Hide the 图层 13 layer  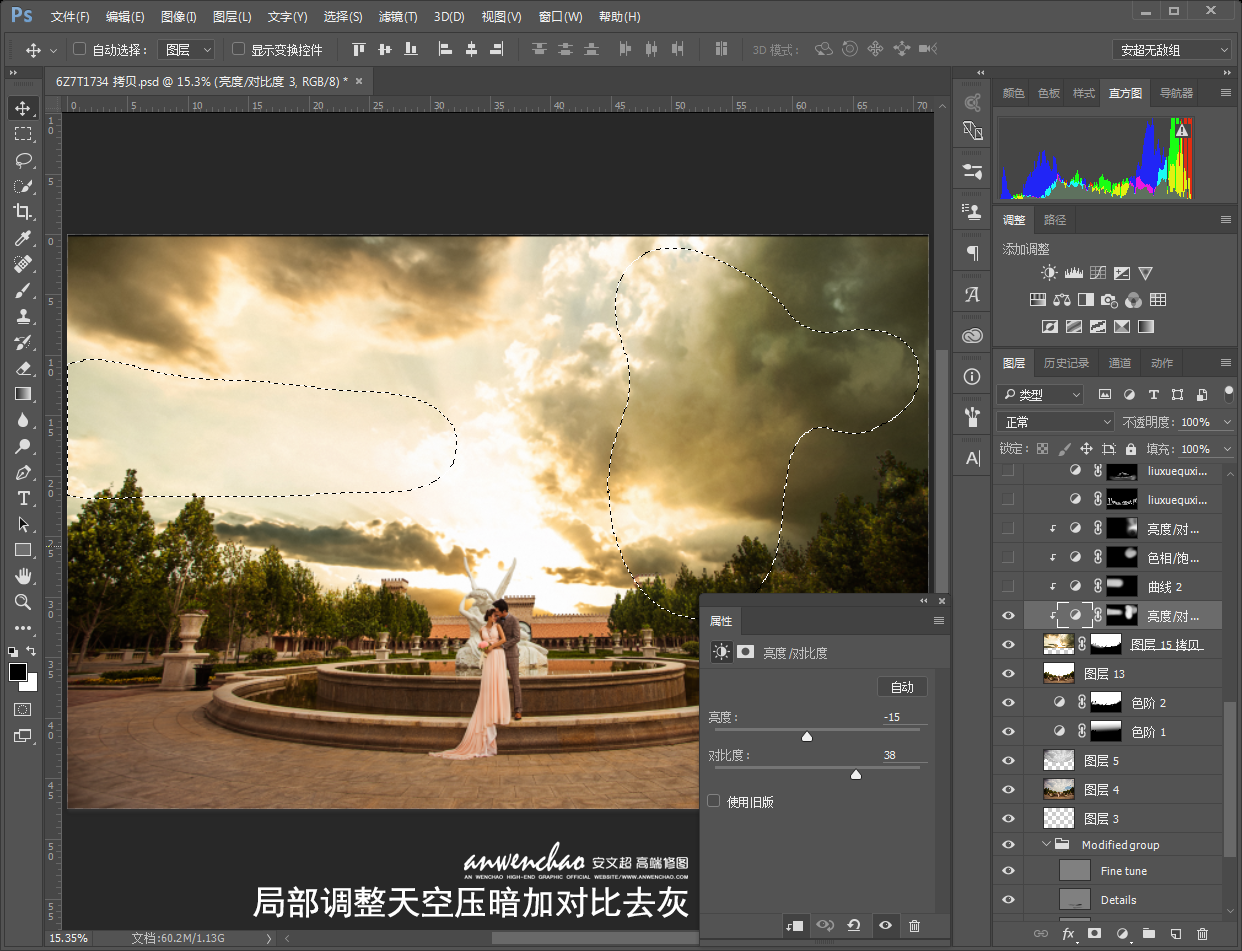1008,673
